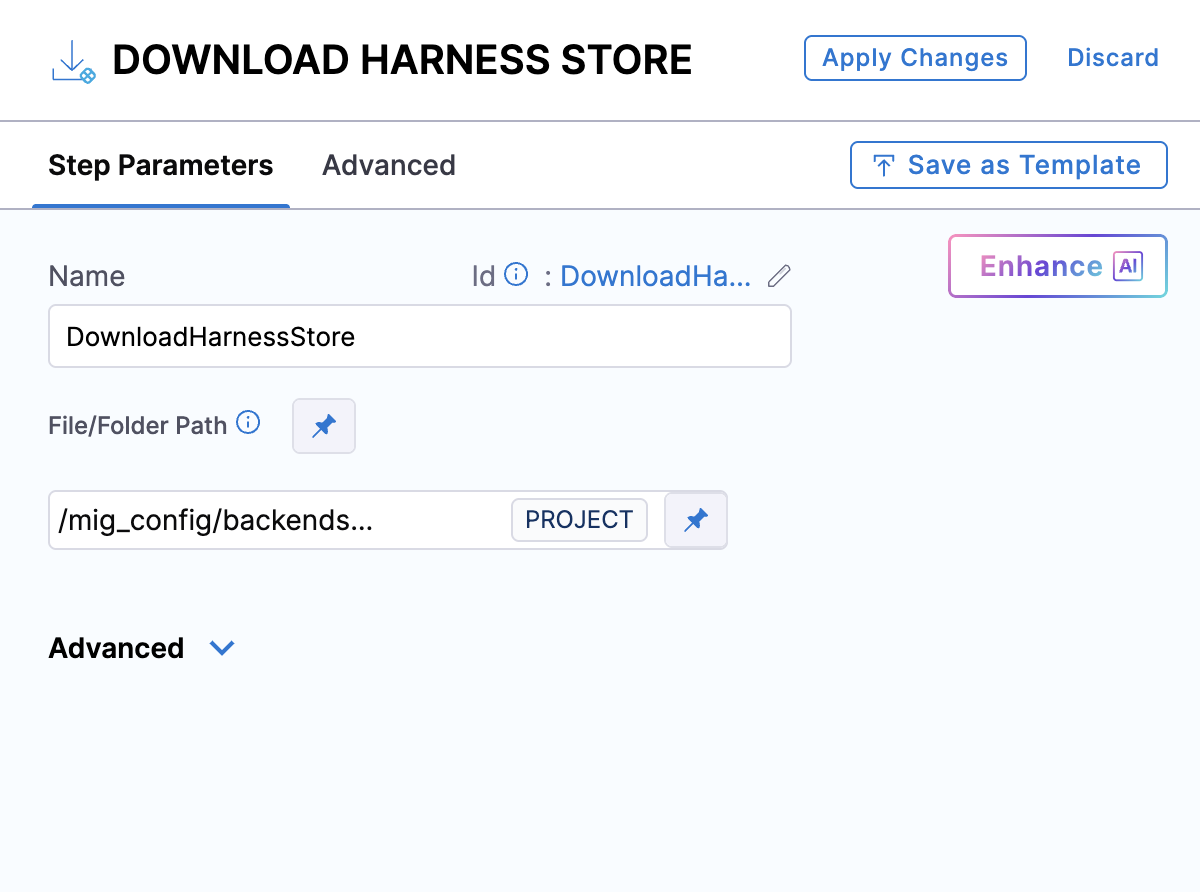The height and width of the screenshot is (892, 1200).
Task: Click the Save as Template button
Action: tap(1008, 165)
